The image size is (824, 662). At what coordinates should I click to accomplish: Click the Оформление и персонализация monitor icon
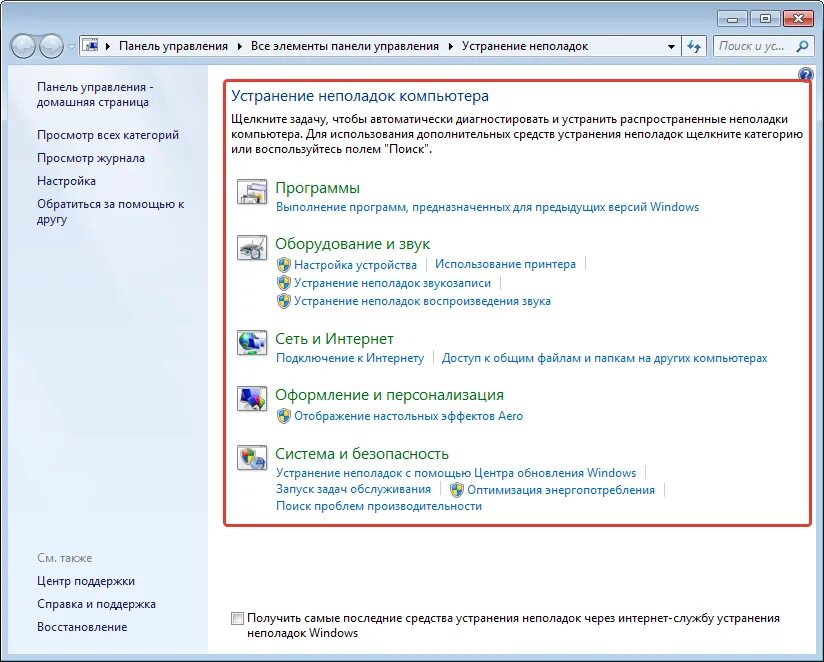tap(252, 399)
